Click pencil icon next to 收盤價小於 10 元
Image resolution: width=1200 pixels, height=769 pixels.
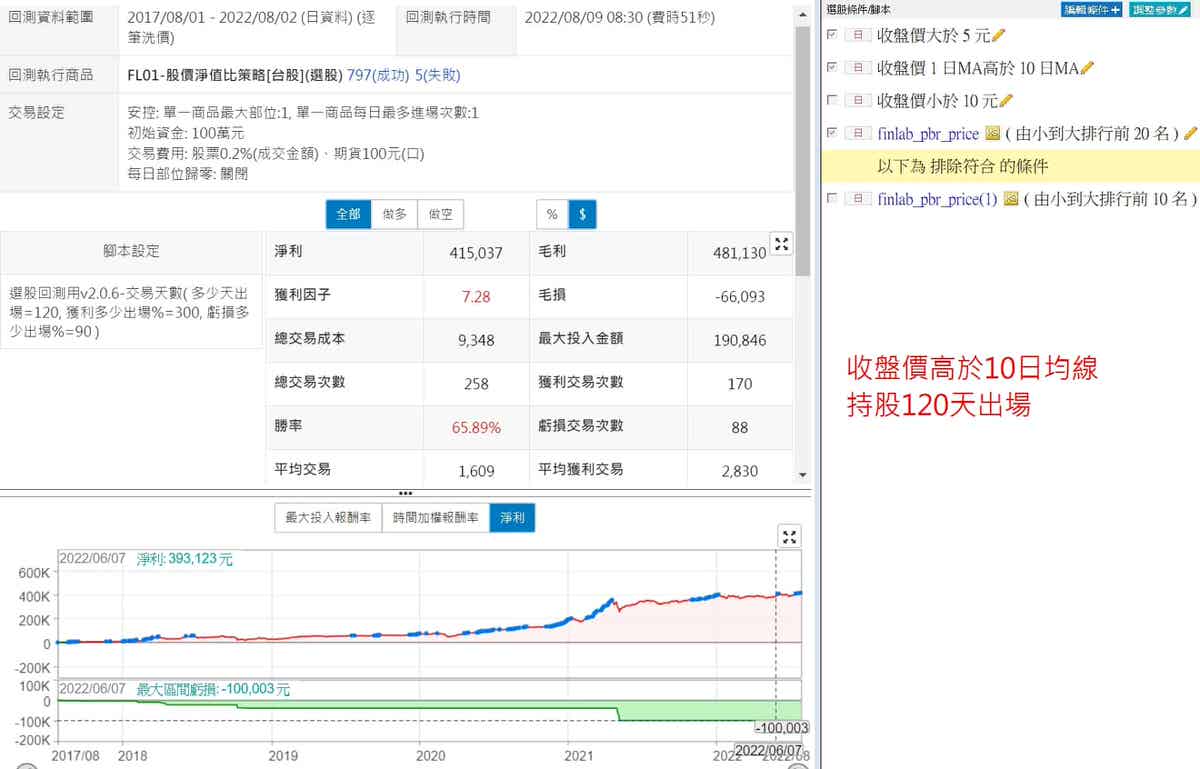pos(1006,101)
